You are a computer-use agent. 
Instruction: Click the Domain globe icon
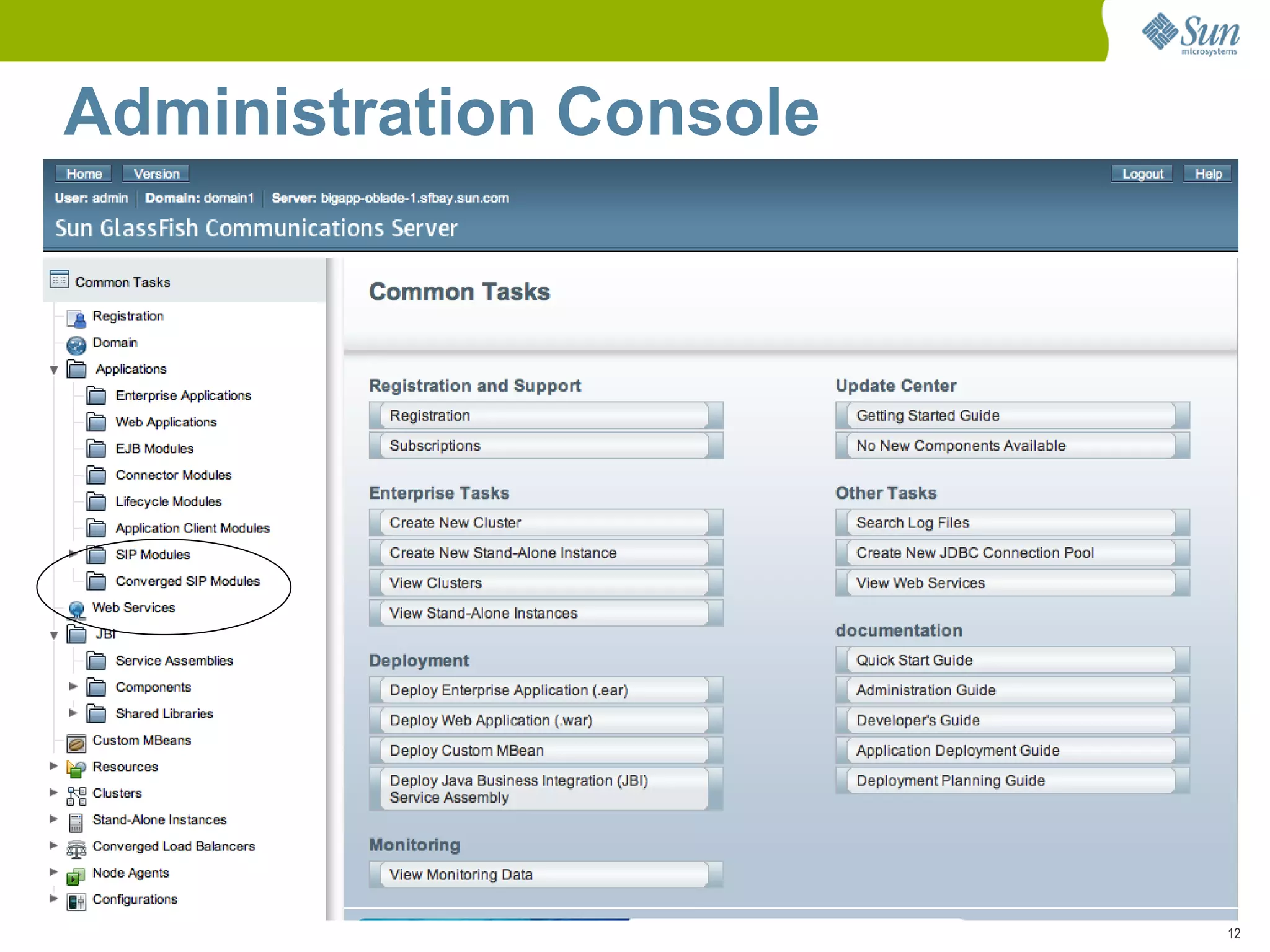coord(76,345)
